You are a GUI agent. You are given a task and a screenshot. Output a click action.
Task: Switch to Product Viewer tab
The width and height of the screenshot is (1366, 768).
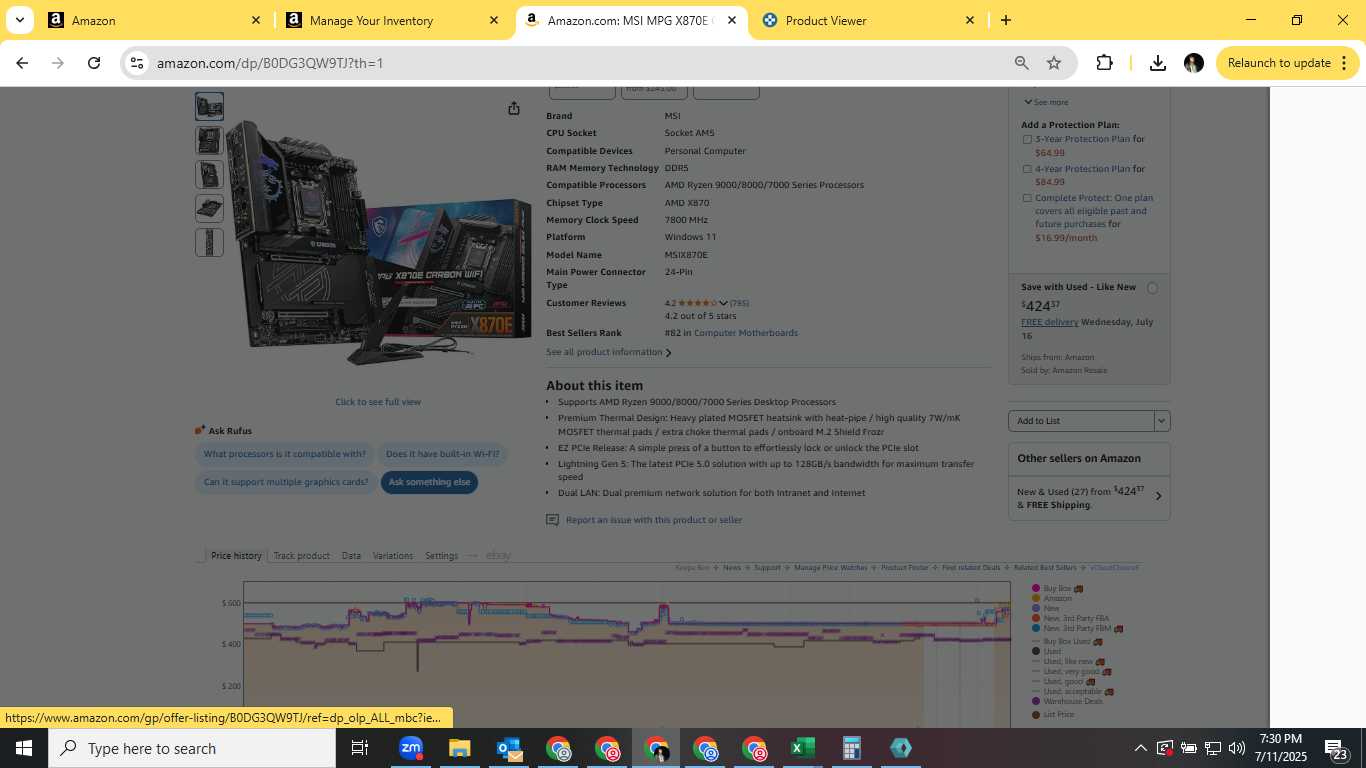868,20
